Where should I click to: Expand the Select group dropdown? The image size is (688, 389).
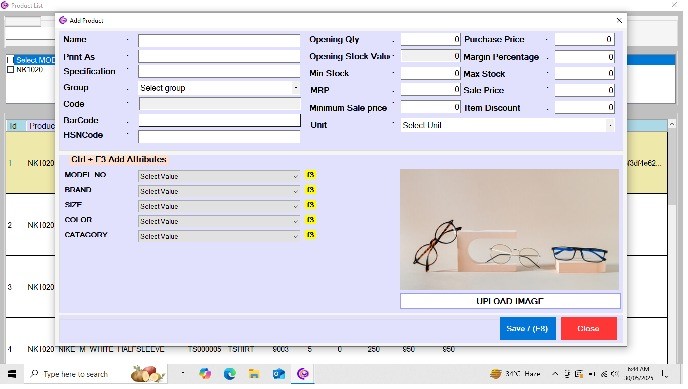click(x=219, y=88)
